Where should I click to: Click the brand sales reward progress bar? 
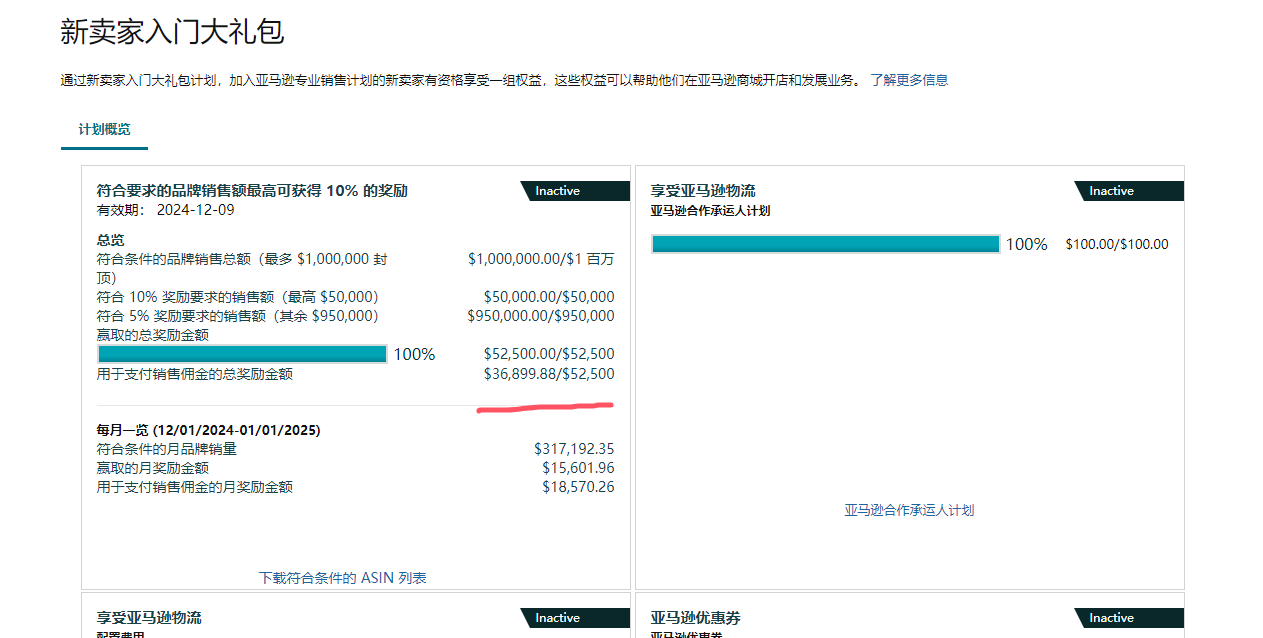coord(242,354)
